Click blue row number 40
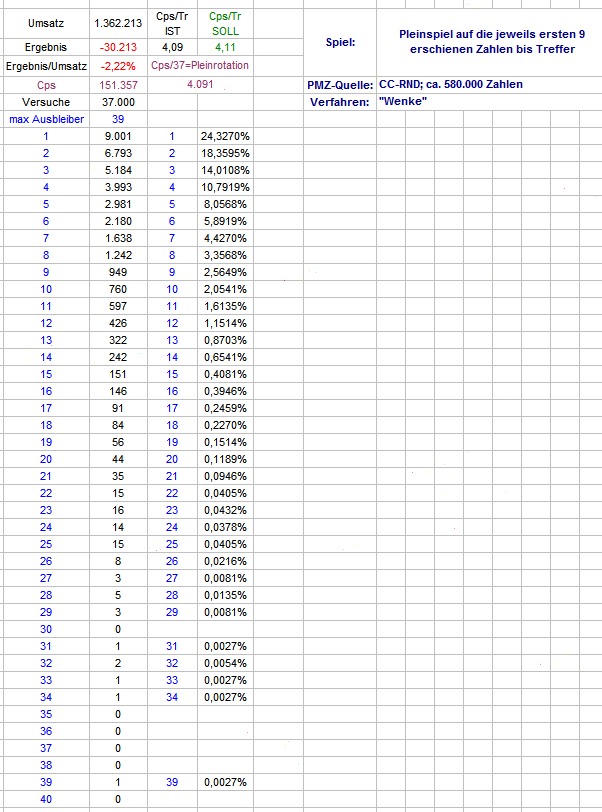The image size is (602, 812). (x=46, y=800)
